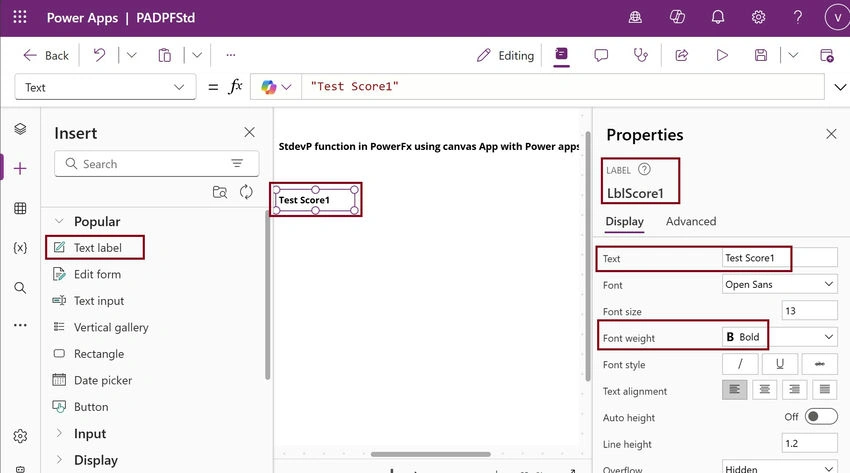Viewport: 850px width, 473px height.
Task: Open the Insert plus icon in sidebar
Action: [x=20, y=169]
